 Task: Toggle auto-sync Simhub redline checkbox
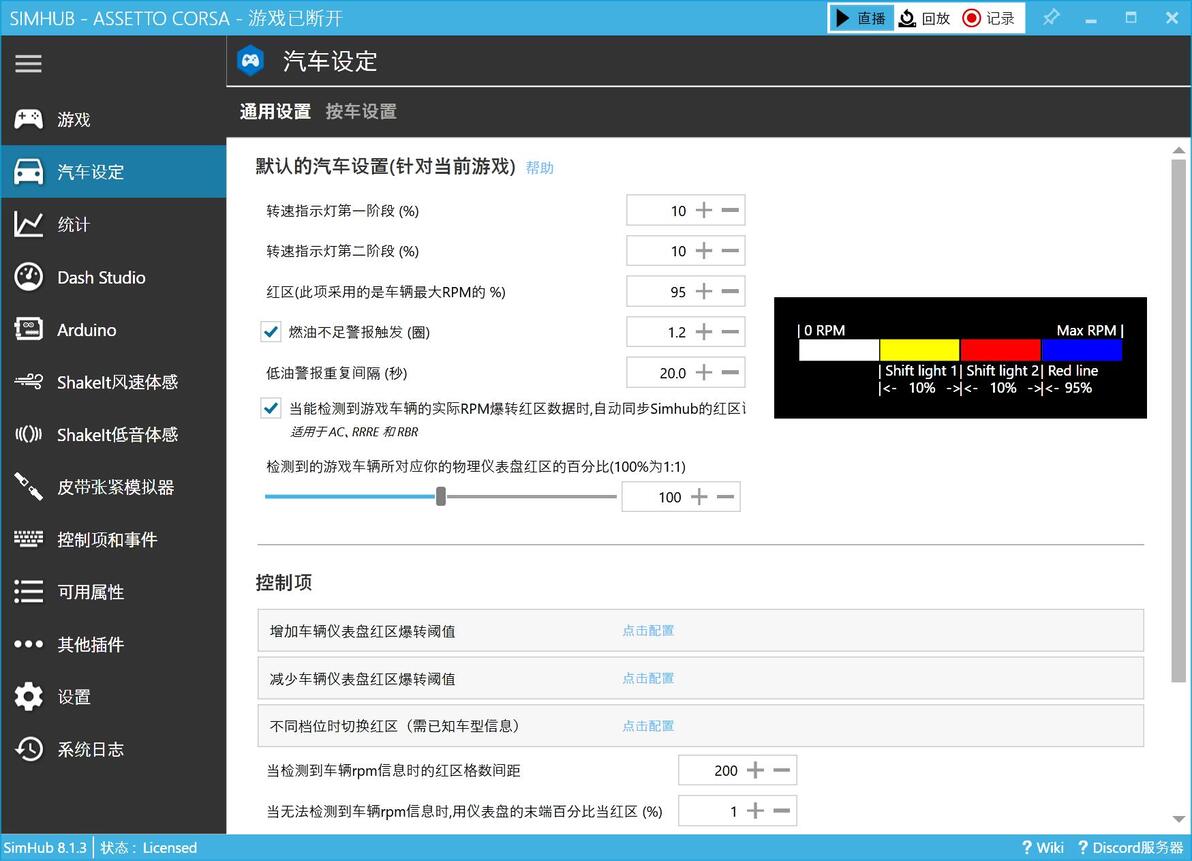(x=271, y=408)
